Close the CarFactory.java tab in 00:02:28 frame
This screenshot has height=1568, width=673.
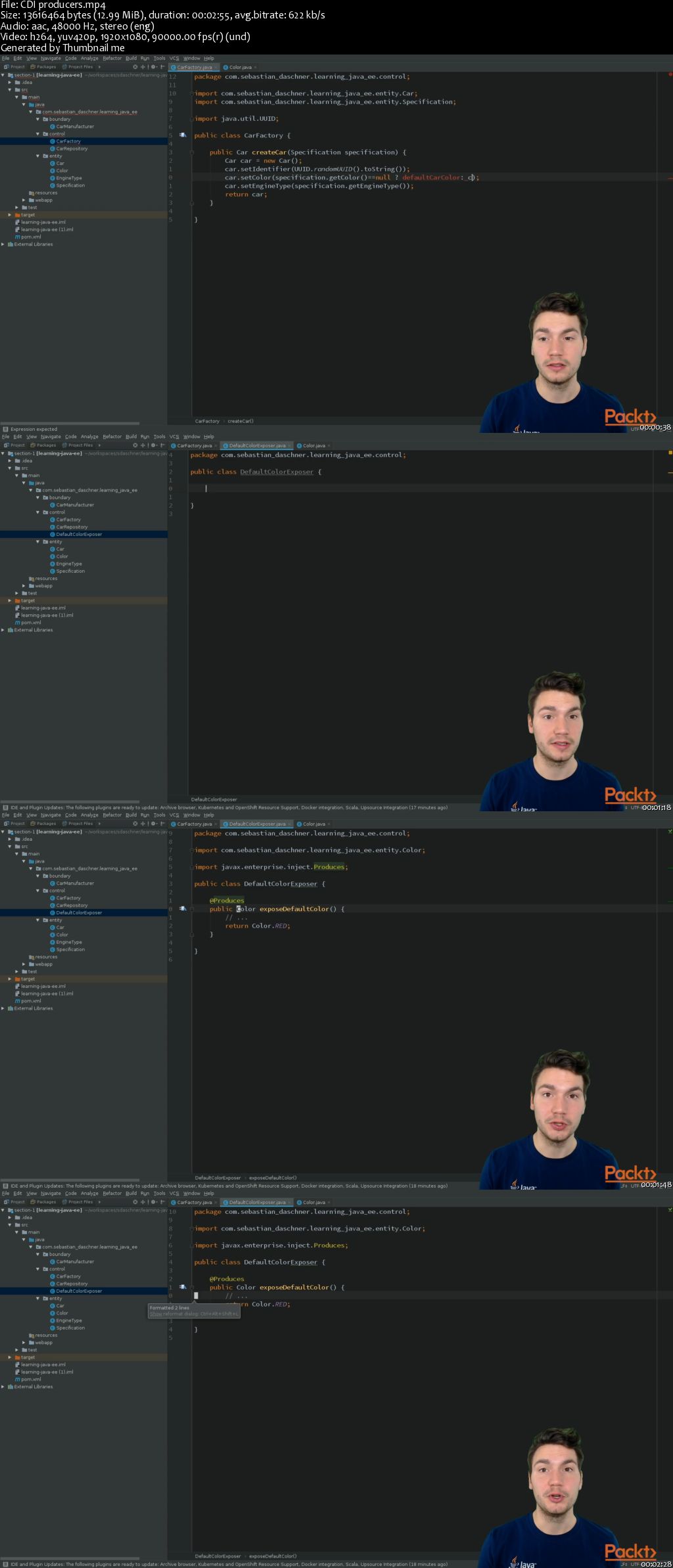pyautogui.click(x=216, y=1202)
